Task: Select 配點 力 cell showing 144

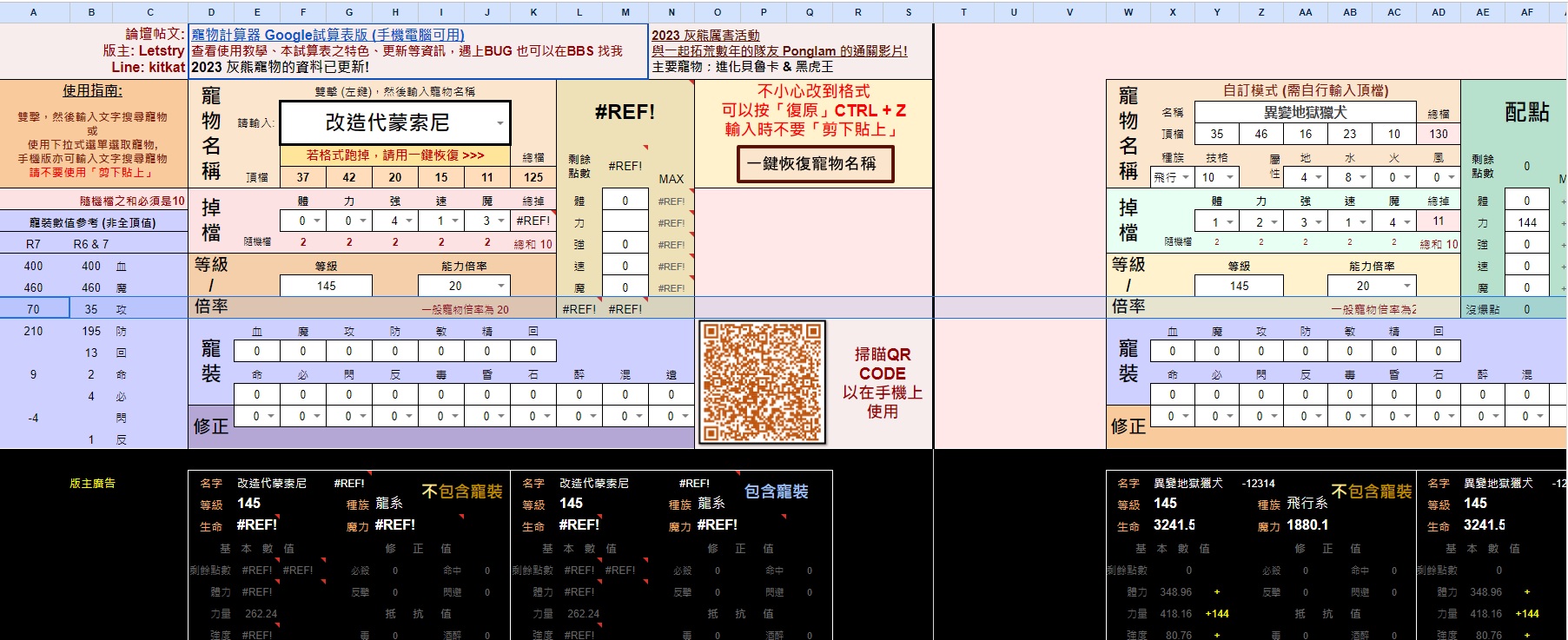Action: click(1527, 222)
